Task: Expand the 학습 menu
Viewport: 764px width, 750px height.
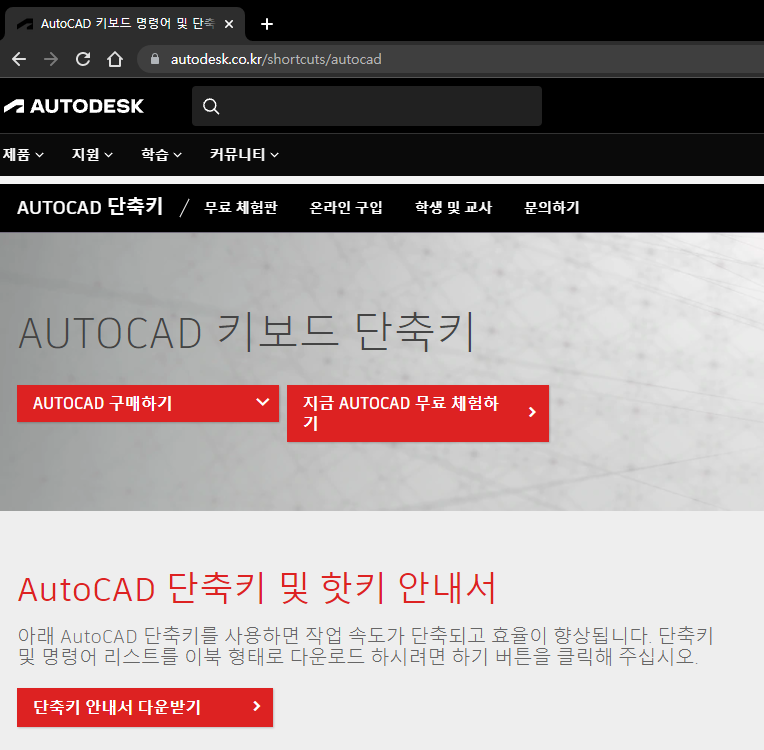Action: (x=161, y=154)
